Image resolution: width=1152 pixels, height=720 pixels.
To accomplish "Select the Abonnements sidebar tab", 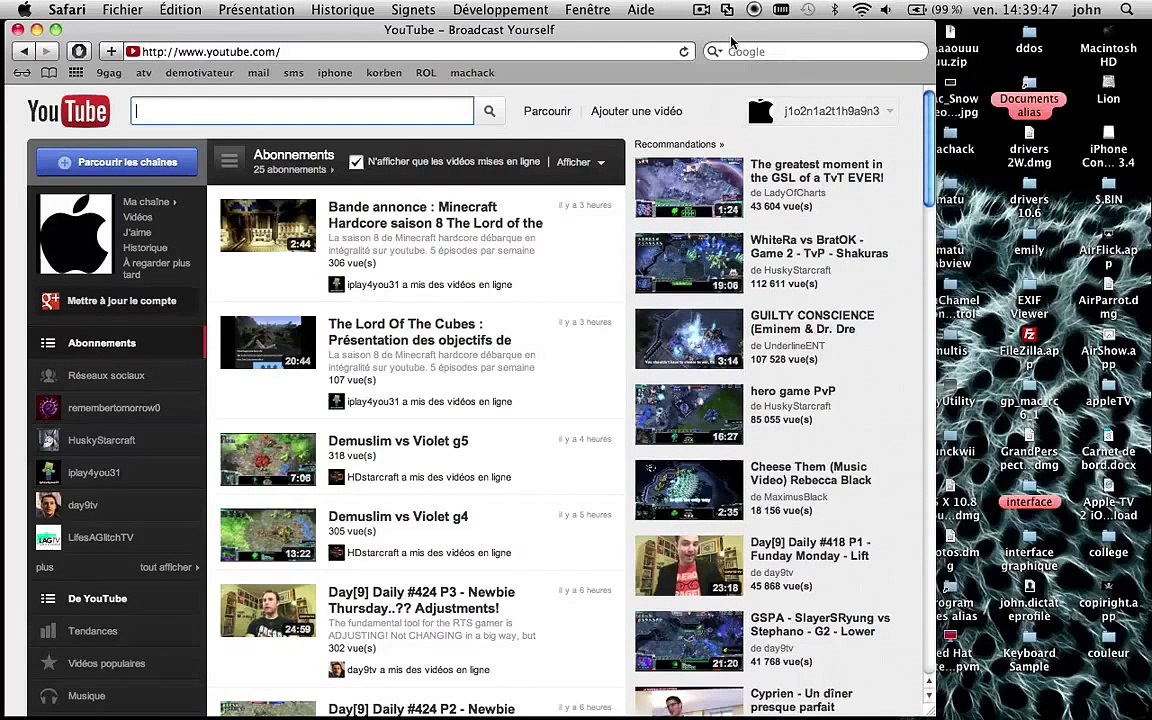I will [x=117, y=343].
